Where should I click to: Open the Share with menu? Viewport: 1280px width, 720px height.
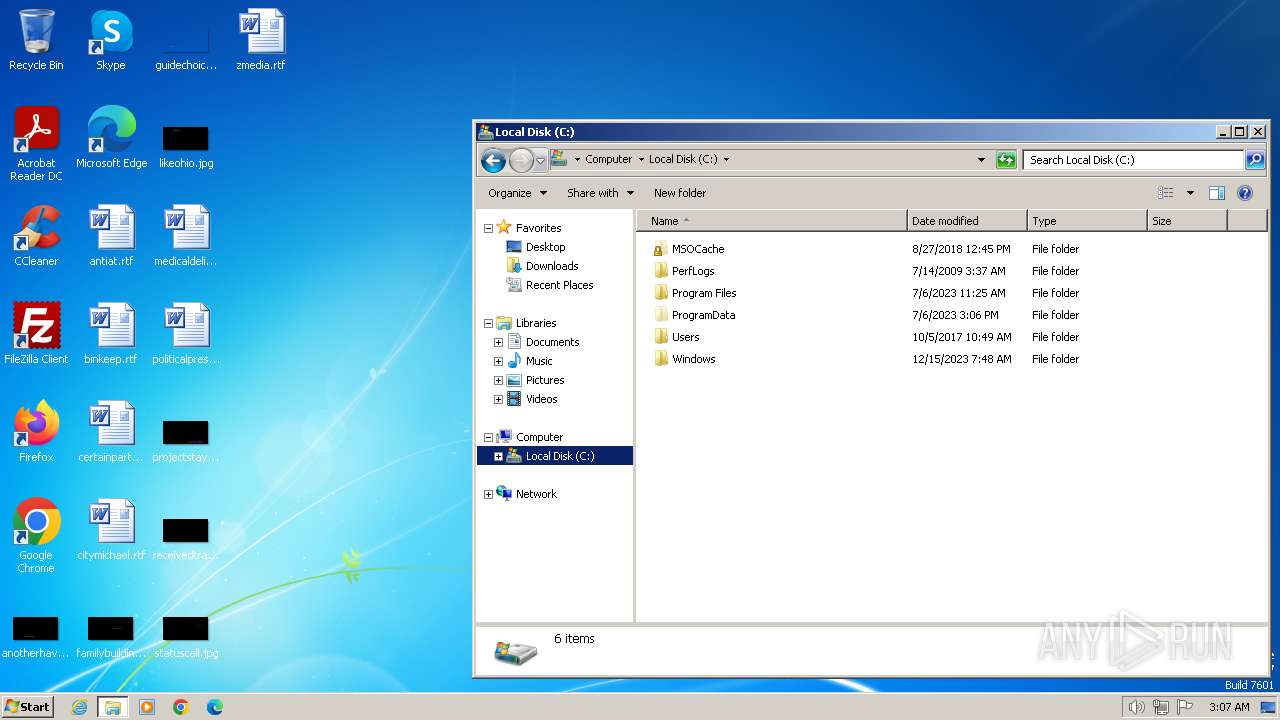[600, 193]
